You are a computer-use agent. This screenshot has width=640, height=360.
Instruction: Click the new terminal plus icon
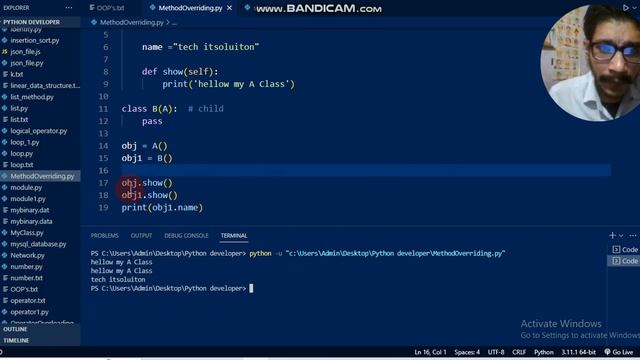[612, 235]
